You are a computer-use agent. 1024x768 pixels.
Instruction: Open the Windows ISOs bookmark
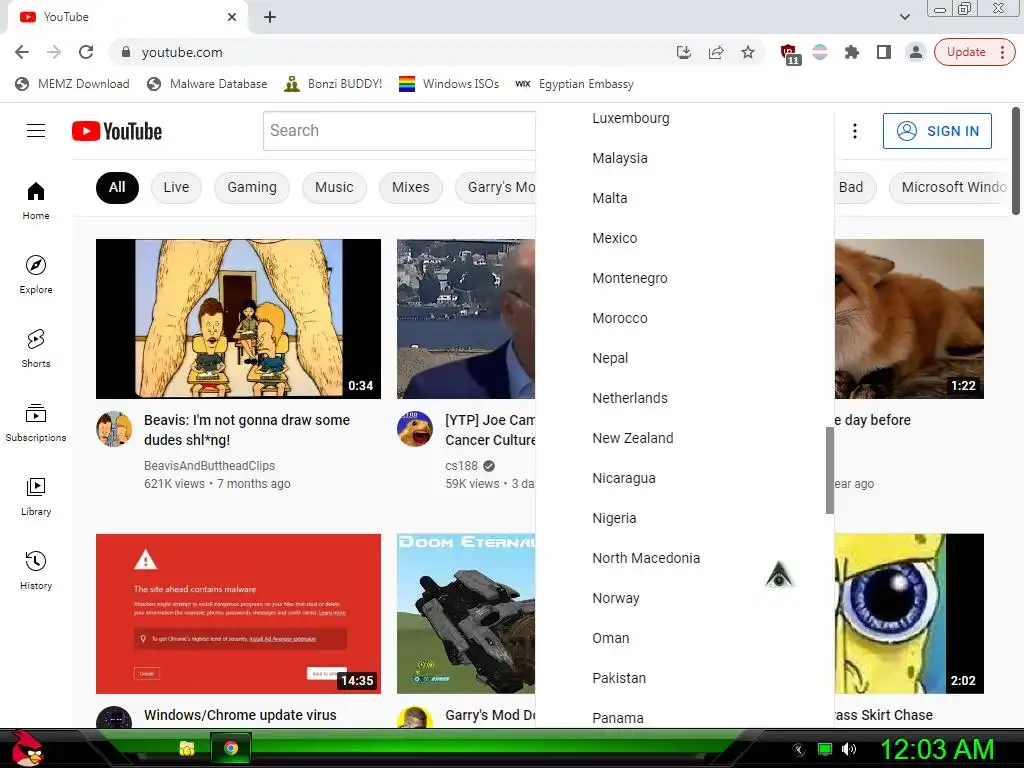[x=449, y=84]
